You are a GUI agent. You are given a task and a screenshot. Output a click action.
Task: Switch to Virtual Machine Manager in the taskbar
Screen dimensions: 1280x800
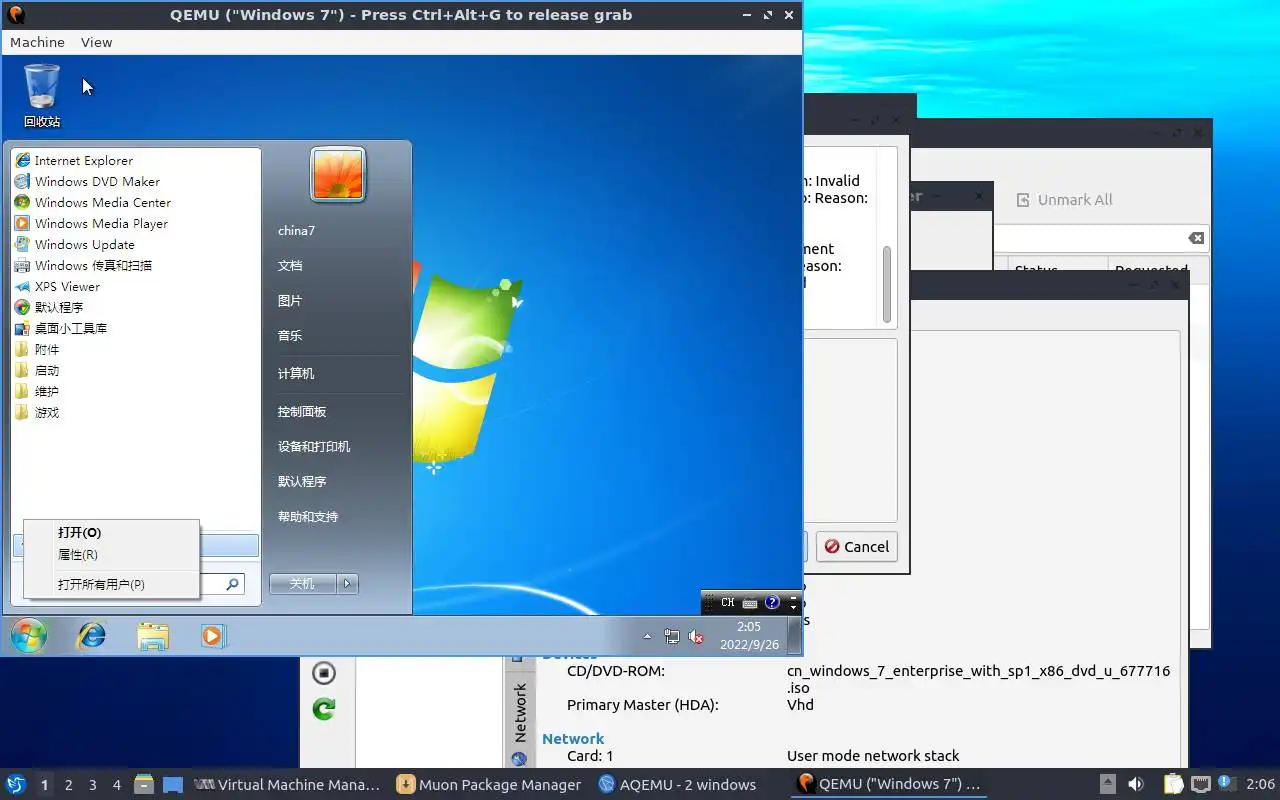[x=286, y=785]
